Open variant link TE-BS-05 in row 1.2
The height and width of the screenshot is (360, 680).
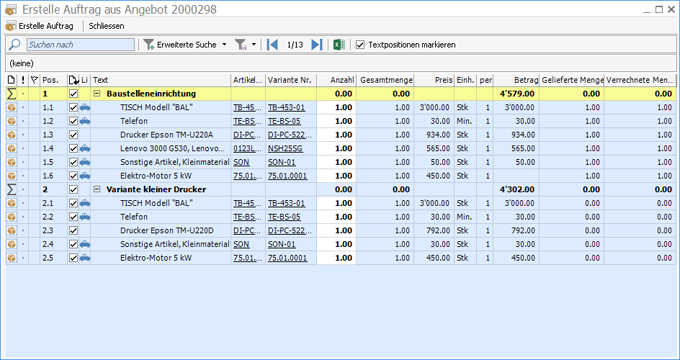tap(284, 121)
